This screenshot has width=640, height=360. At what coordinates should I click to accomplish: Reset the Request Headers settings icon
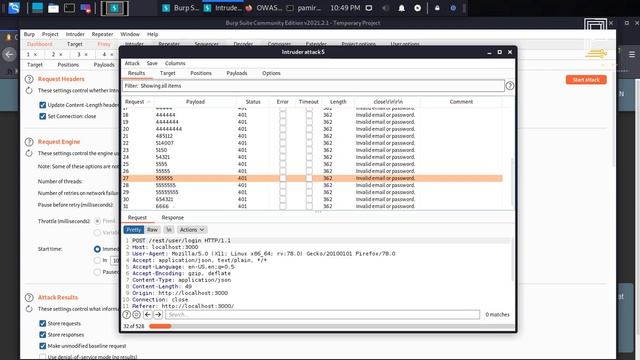pyautogui.click(x=29, y=90)
